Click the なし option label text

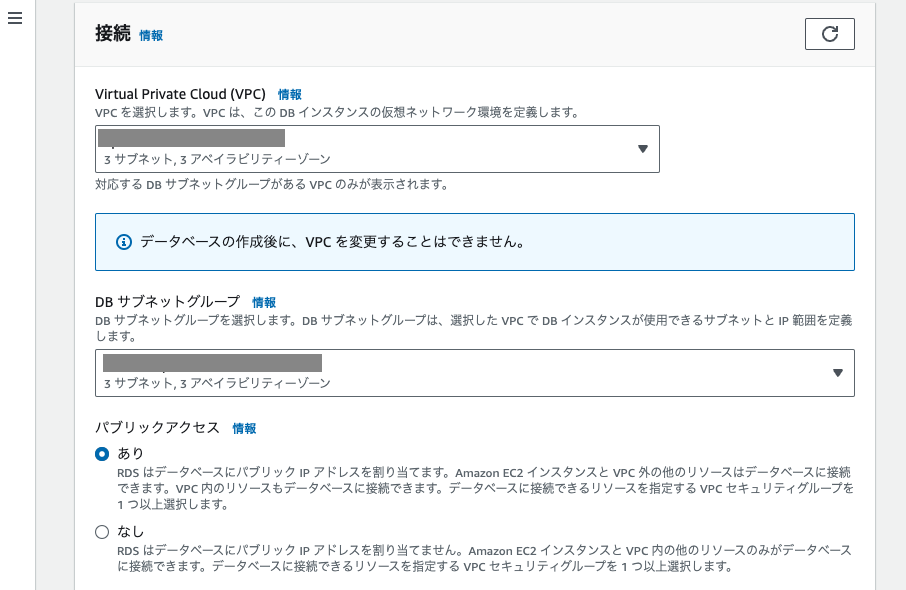pos(130,531)
